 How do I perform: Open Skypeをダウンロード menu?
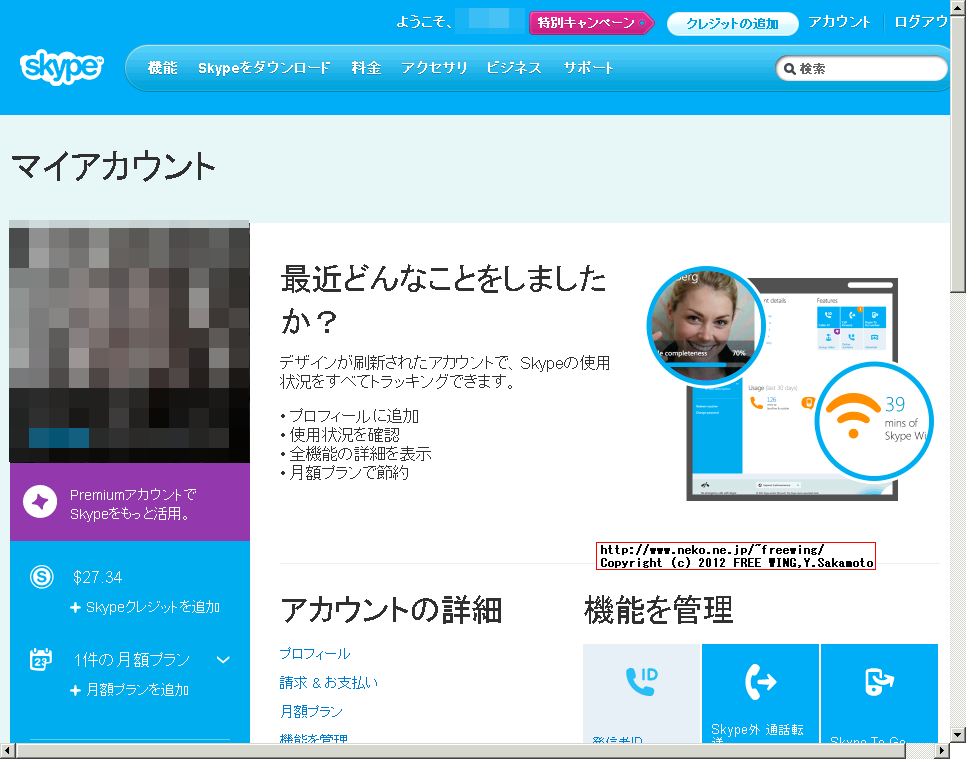[x=264, y=68]
